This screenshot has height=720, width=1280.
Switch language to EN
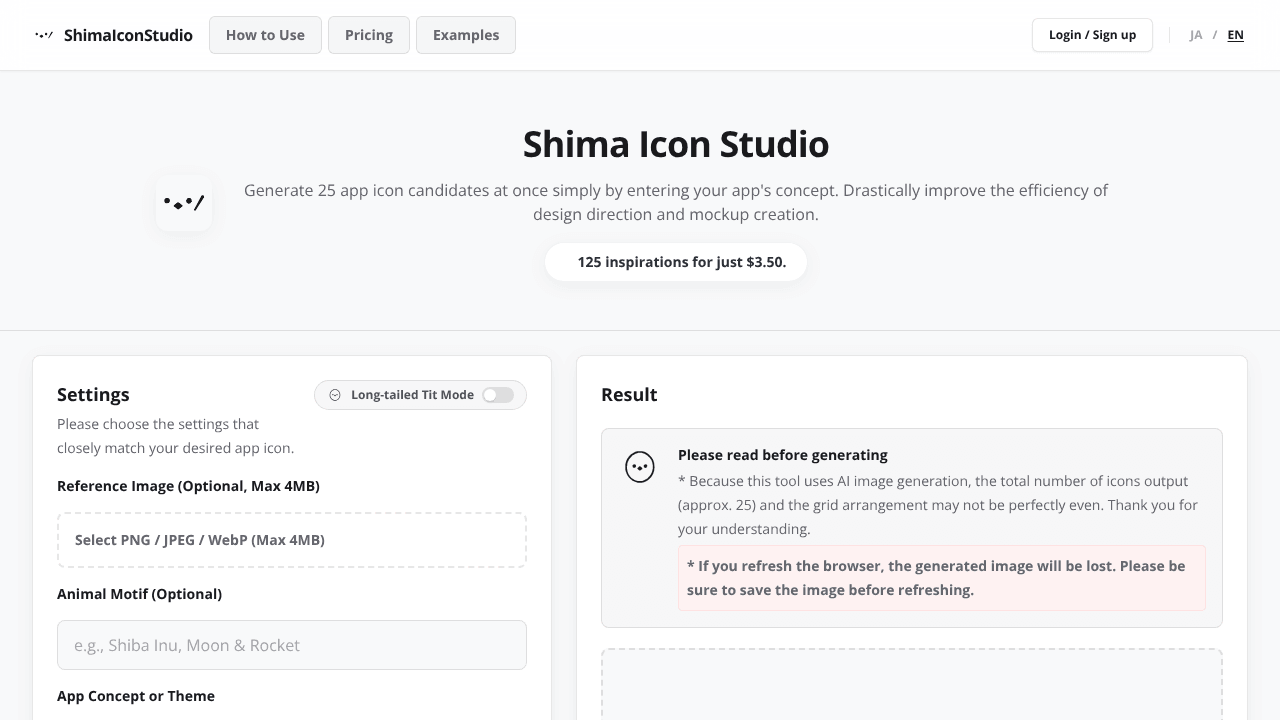[1236, 35]
